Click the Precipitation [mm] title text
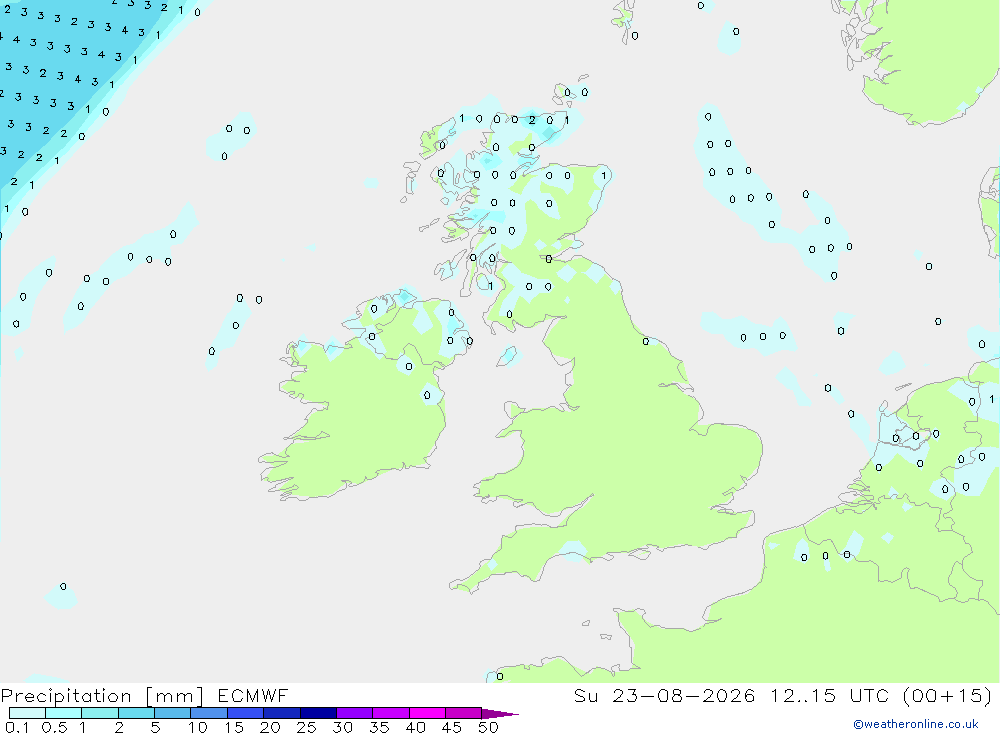1000x733 pixels. (x=102, y=696)
